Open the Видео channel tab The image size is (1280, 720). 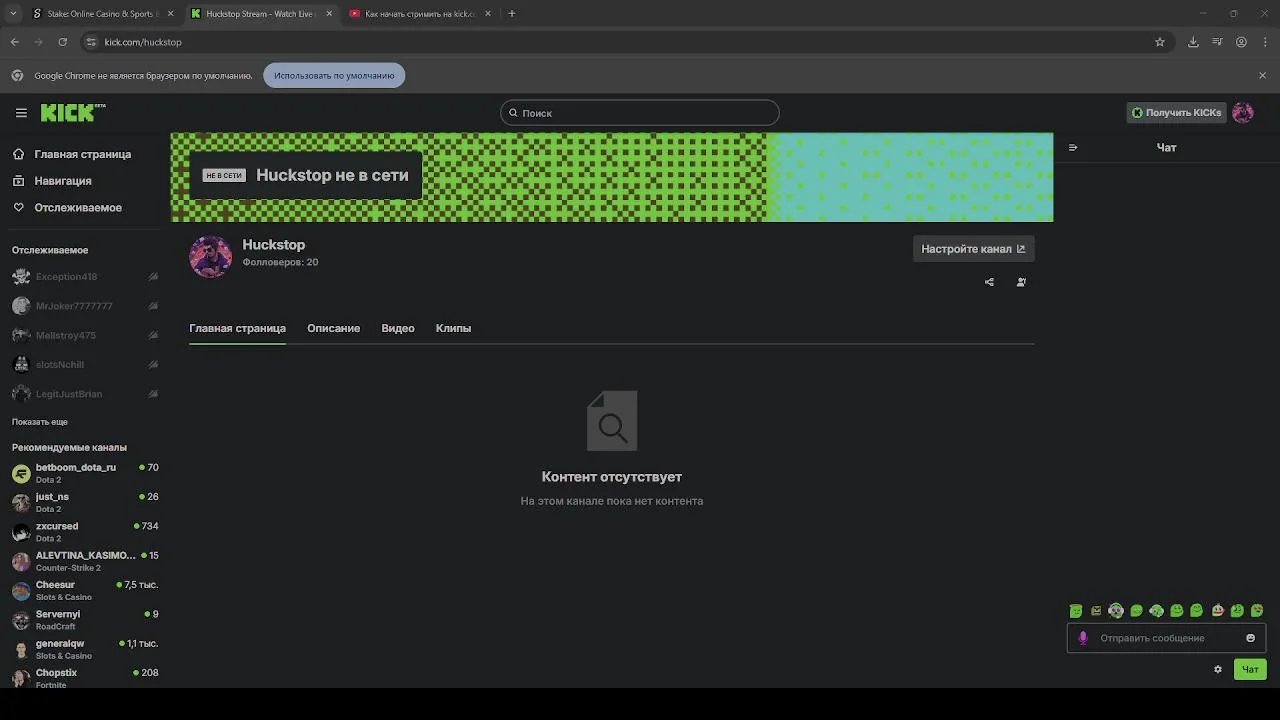[398, 328]
